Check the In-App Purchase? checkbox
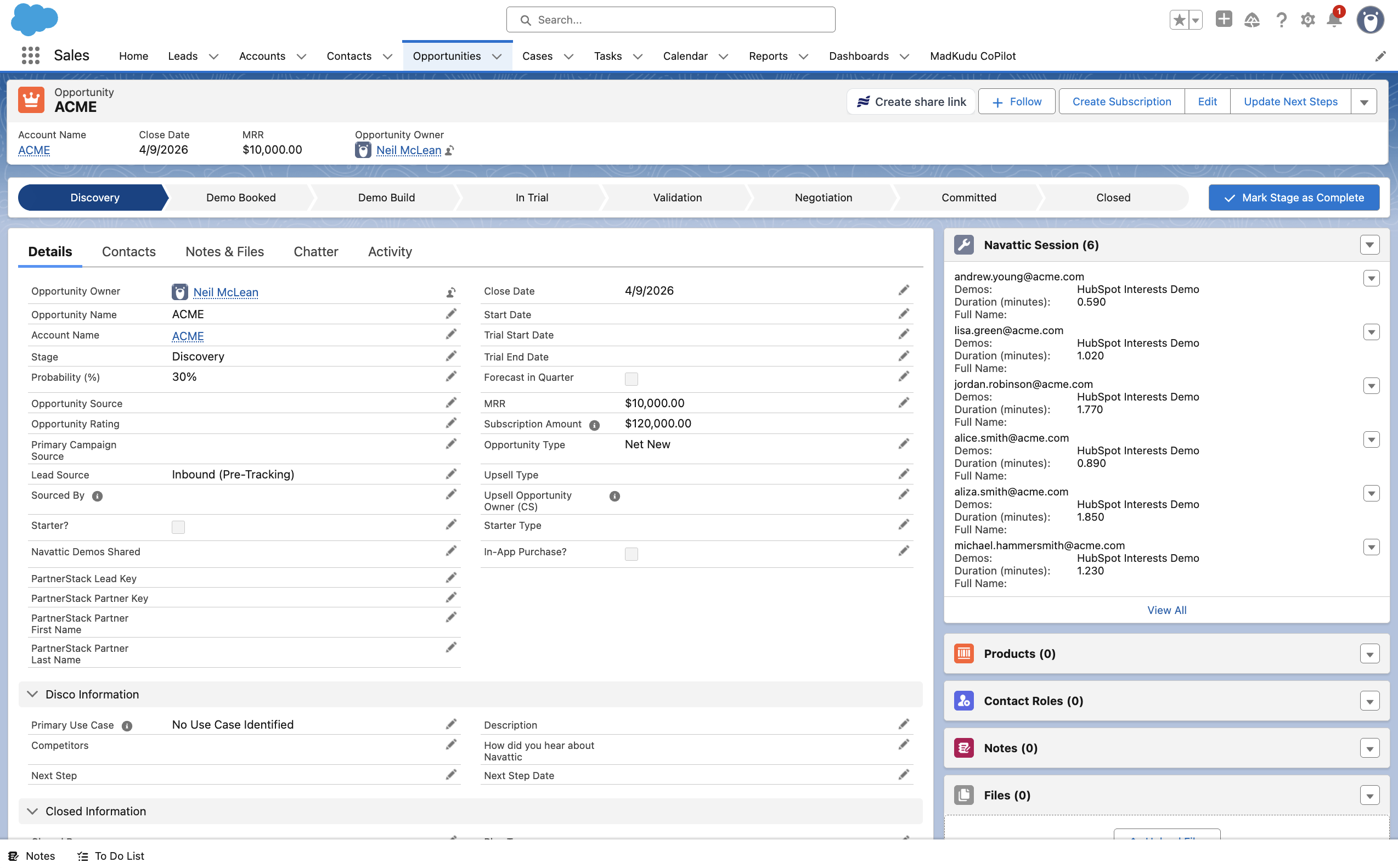Image resolution: width=1398 pixels, height=868 pixels. click(632, 554)
